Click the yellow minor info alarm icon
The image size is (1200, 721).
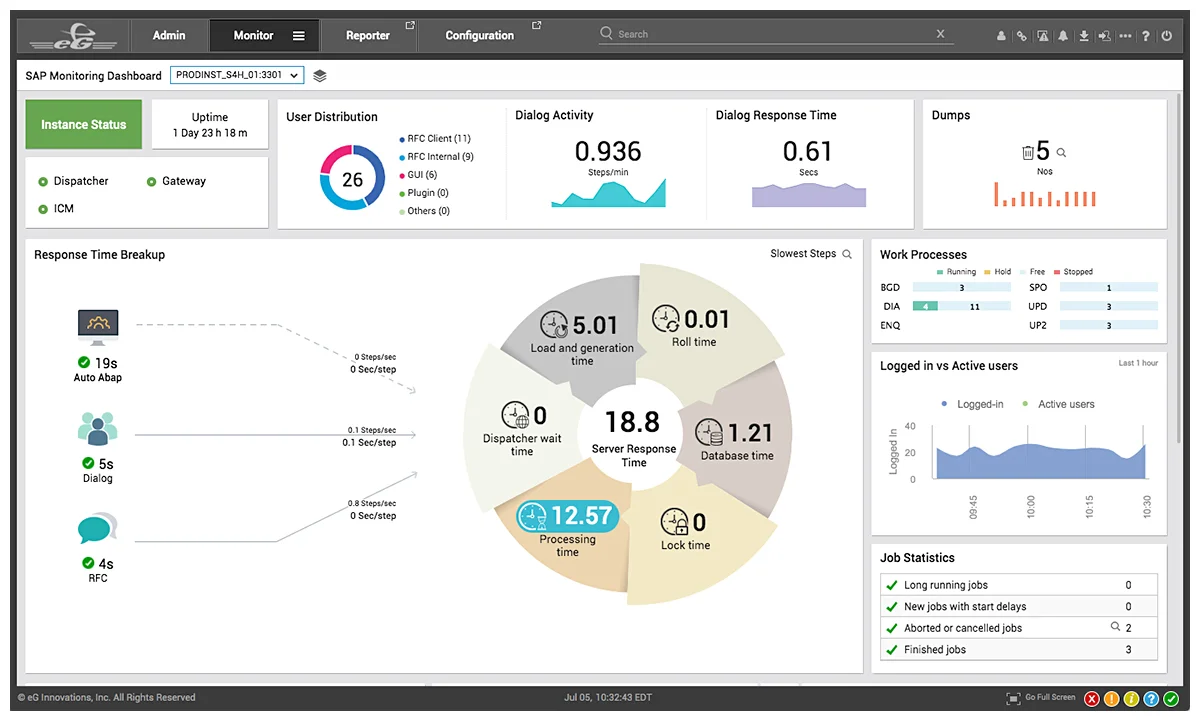pos(1132,699)
